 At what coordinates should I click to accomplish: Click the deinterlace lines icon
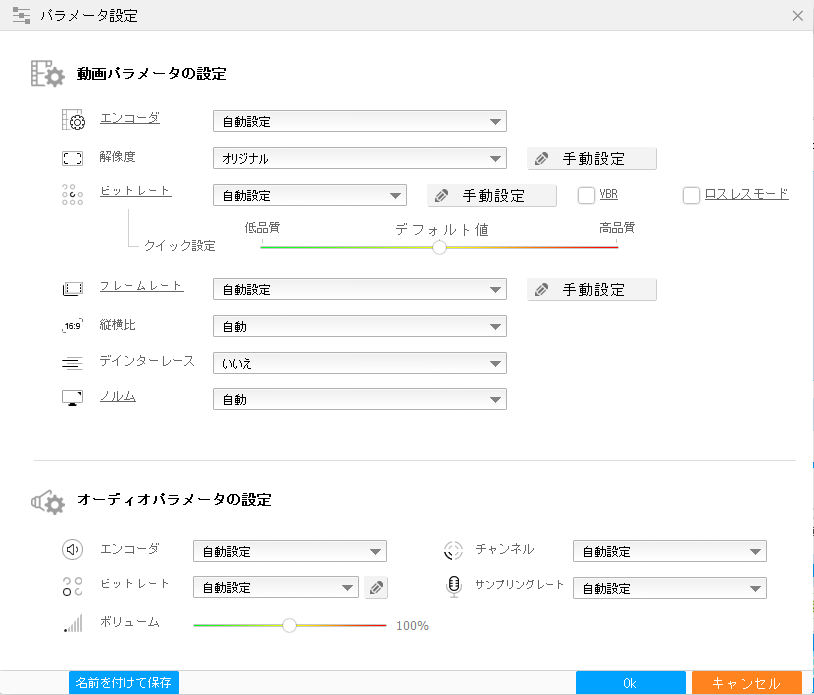tap(71, 362)
